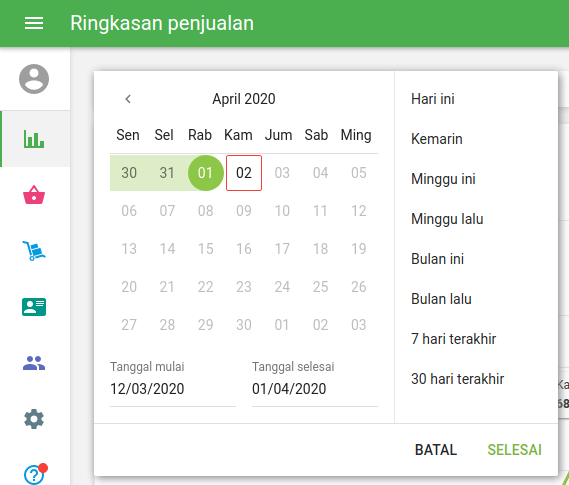Screen dimensions: 569x485
Task: Click the 'Tanggal mulai' date field
Action: tap(173, 389)
